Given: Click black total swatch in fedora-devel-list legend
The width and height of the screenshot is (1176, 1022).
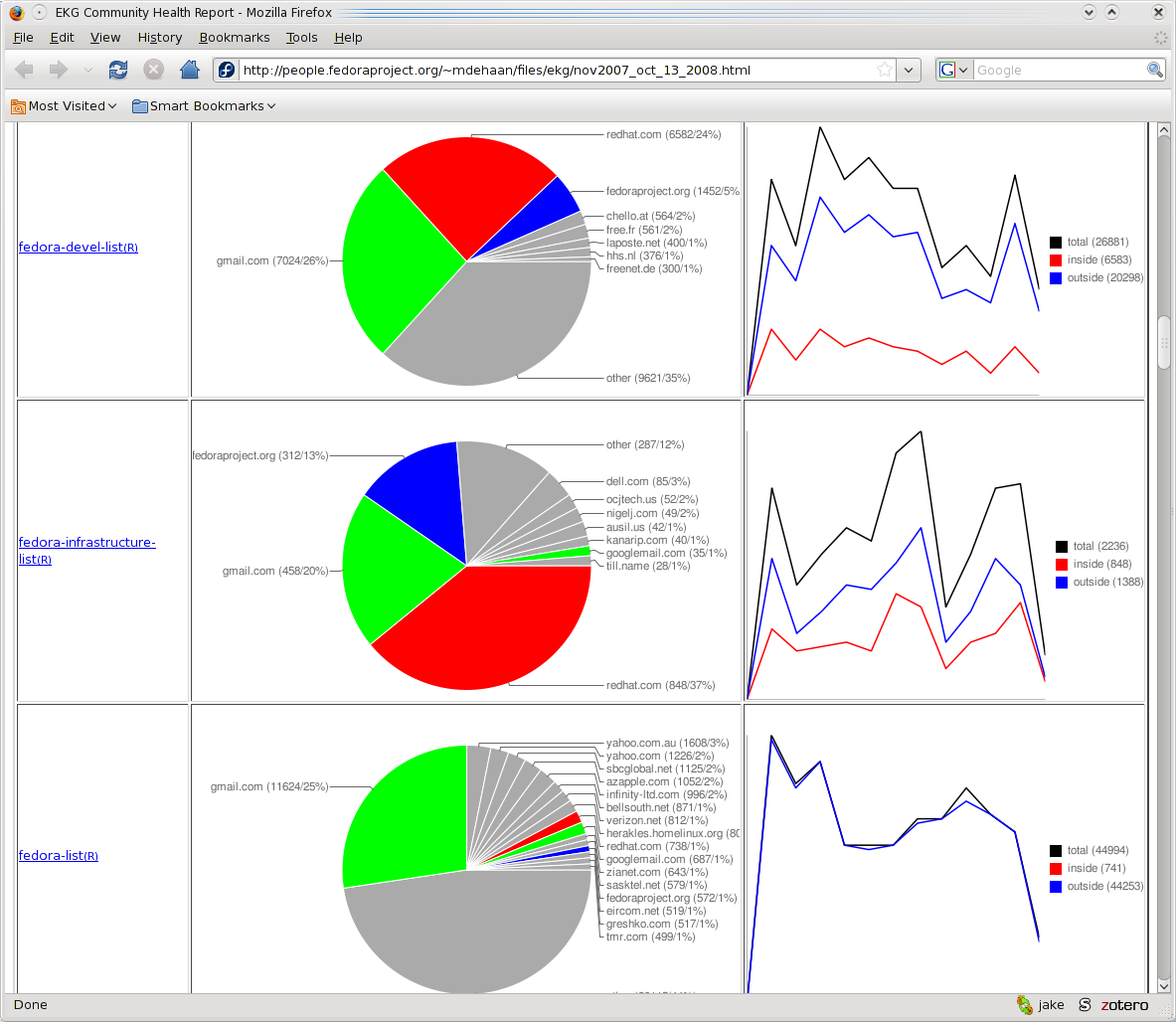Looking at the screenshot, I should pyautogui.click(x=1056, y=243).
